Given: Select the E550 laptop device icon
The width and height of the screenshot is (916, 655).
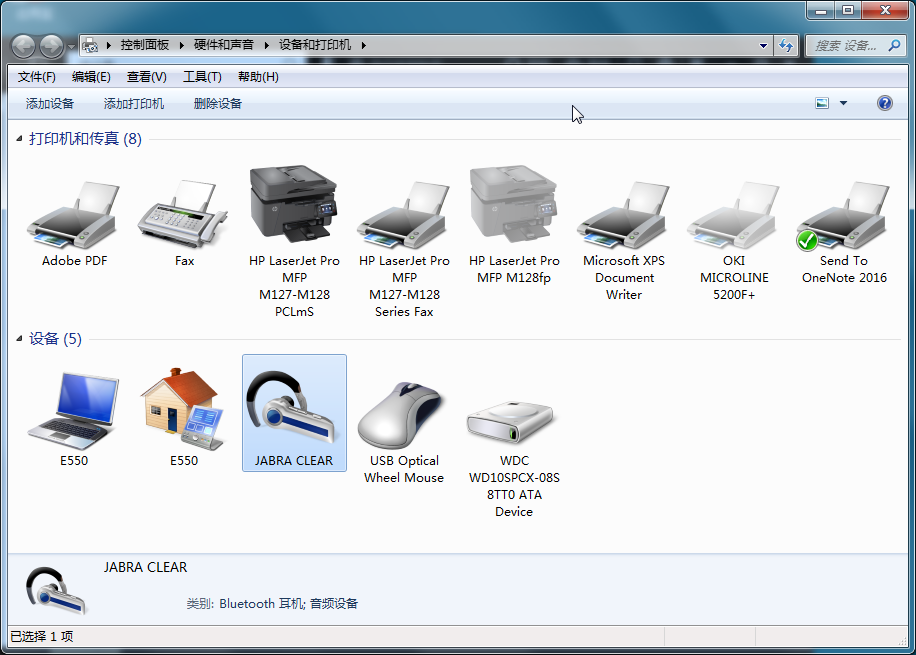Looking at the screenshot, I should [74, 412].
